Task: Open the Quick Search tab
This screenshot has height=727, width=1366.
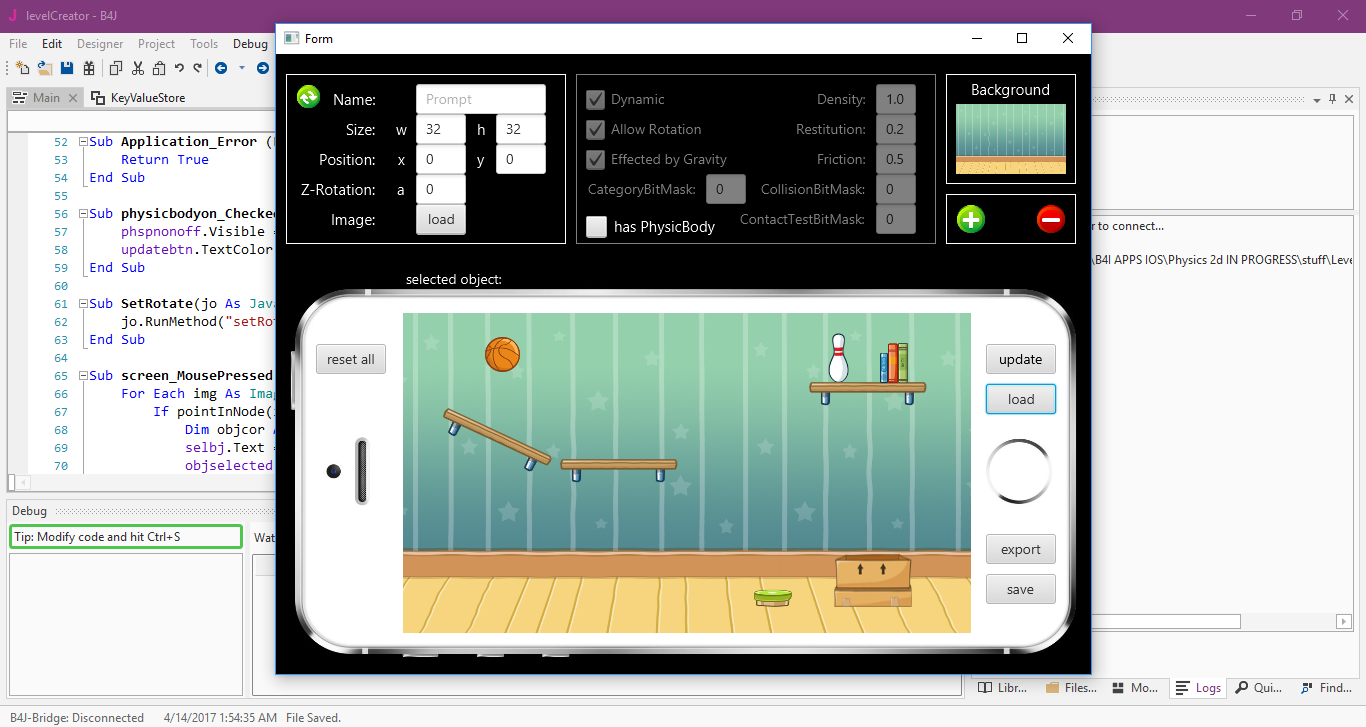Action: 1258,688
